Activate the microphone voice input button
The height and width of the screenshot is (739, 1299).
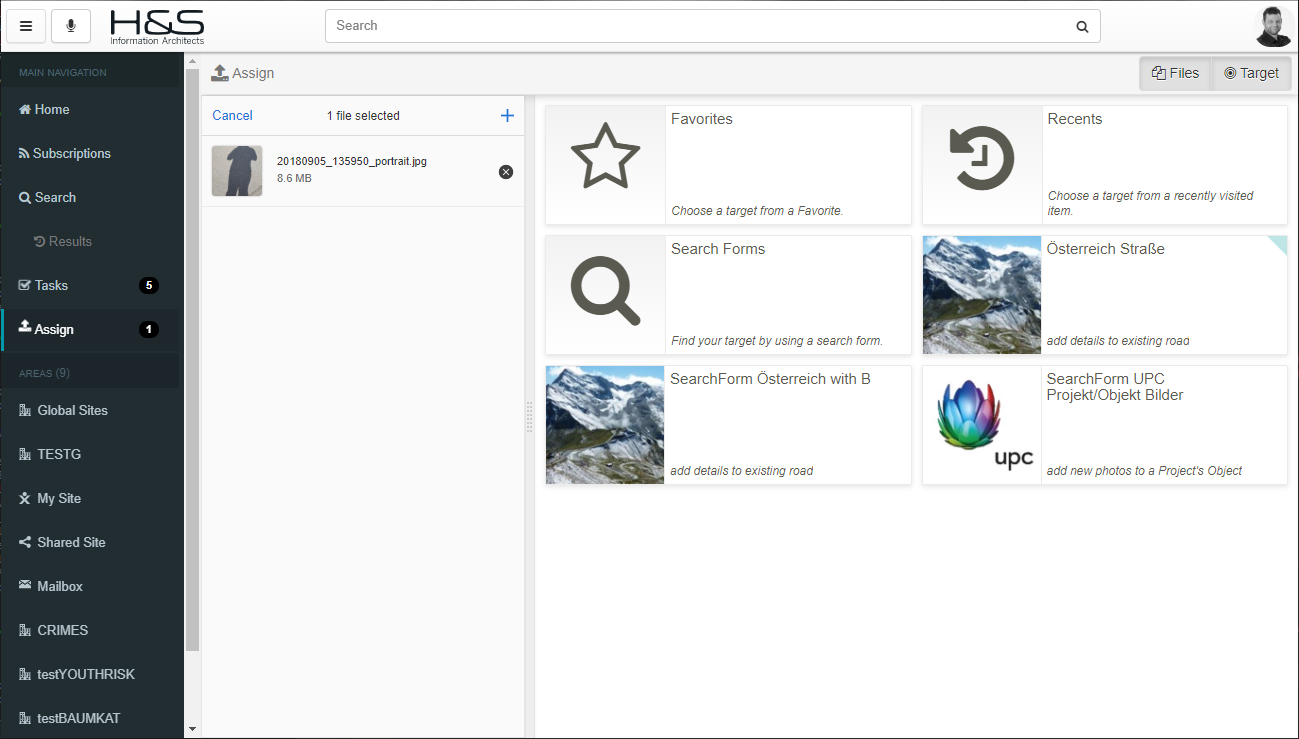(x=71, y=26)
